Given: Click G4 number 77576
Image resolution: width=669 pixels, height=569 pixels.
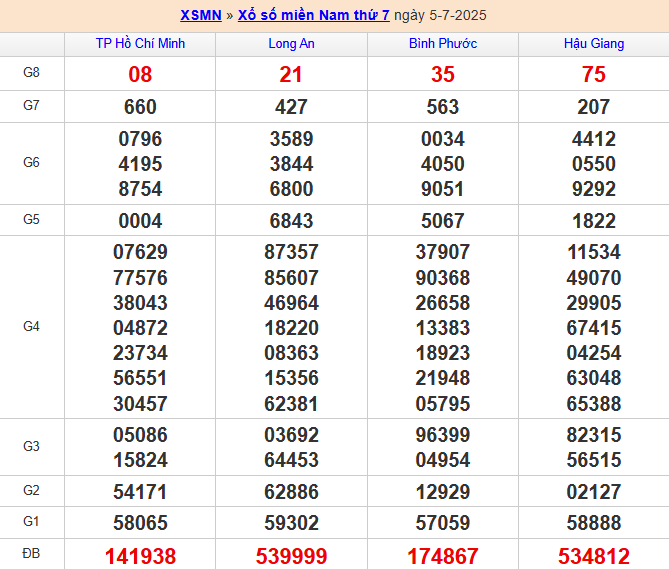Looking at the screenshot, I should [x=140, y=278].
